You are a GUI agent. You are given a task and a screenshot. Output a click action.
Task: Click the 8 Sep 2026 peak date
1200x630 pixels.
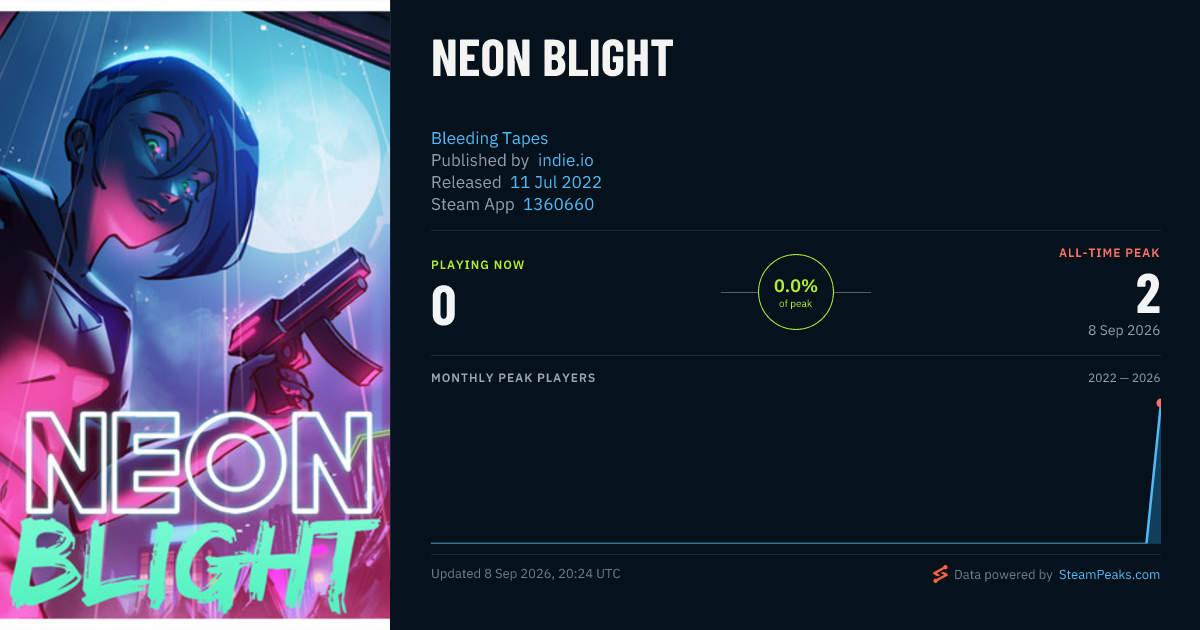[1125, 330]
